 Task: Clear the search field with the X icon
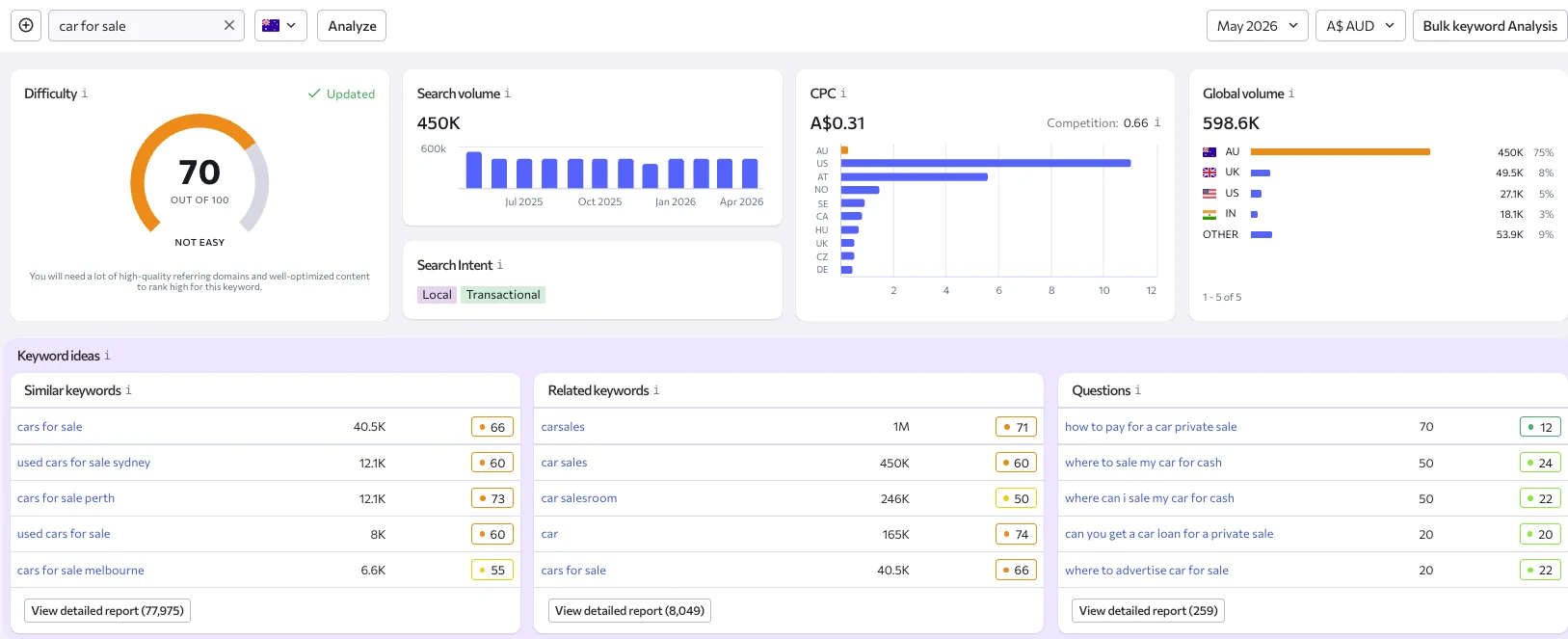coord(229,26)
